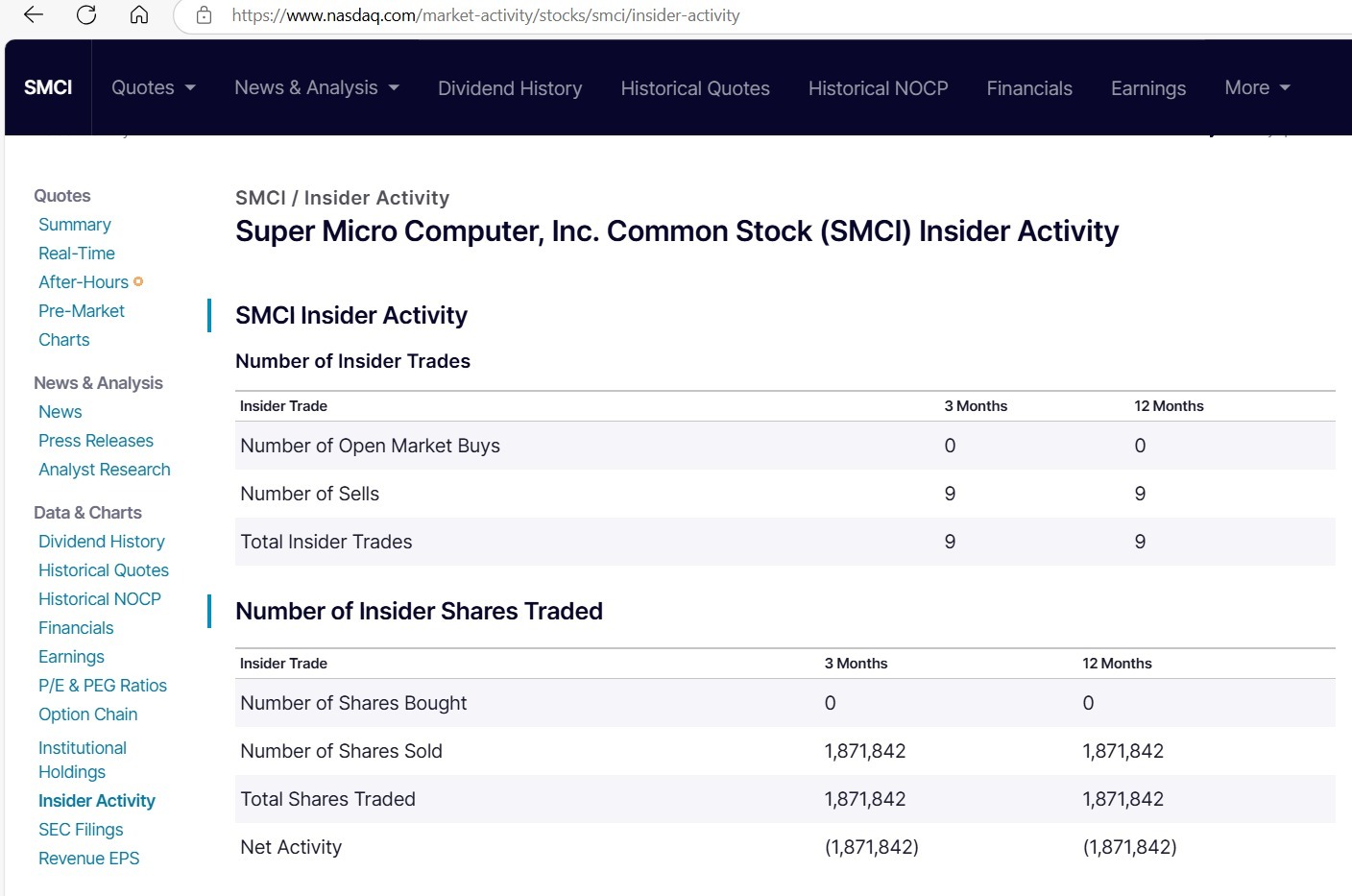1352x896 pixels.
Task: Open Dividend History in top navbar
Action: [510, 88]
